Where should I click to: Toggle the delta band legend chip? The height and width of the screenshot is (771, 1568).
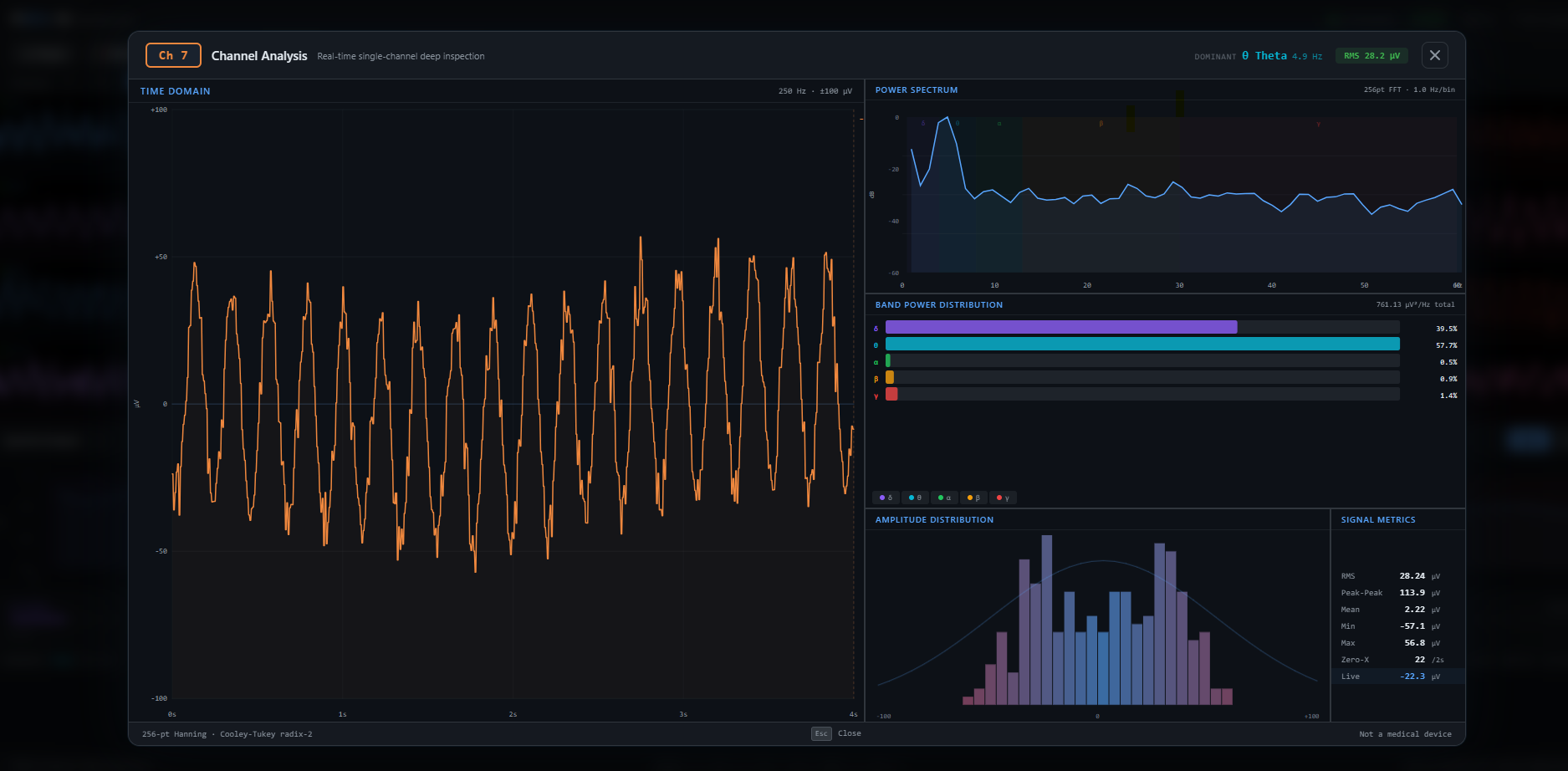click(x=886, y=498)
